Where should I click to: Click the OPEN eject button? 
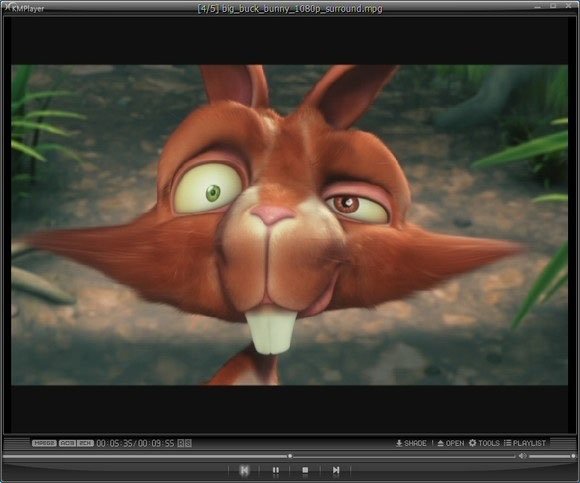click(451, 443)
